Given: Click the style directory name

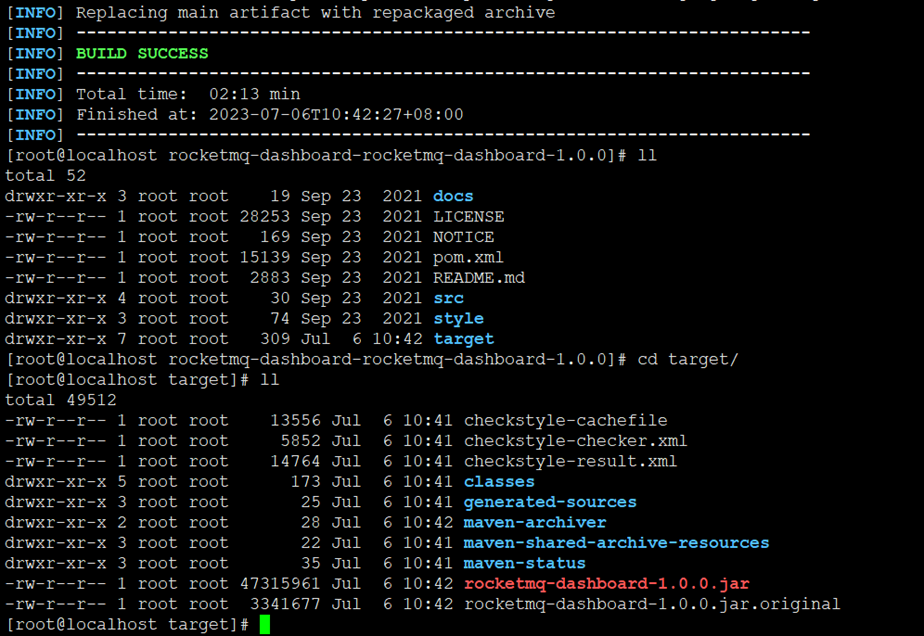Looking at the screenshot, I should (458, 319).
